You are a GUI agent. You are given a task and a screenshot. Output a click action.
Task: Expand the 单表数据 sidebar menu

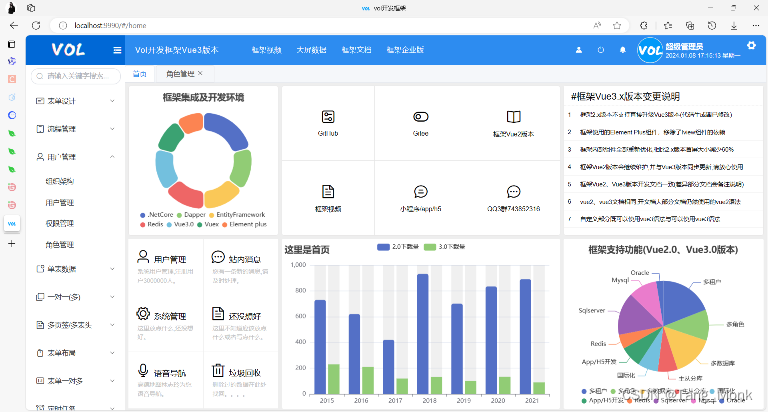[74, 269]
